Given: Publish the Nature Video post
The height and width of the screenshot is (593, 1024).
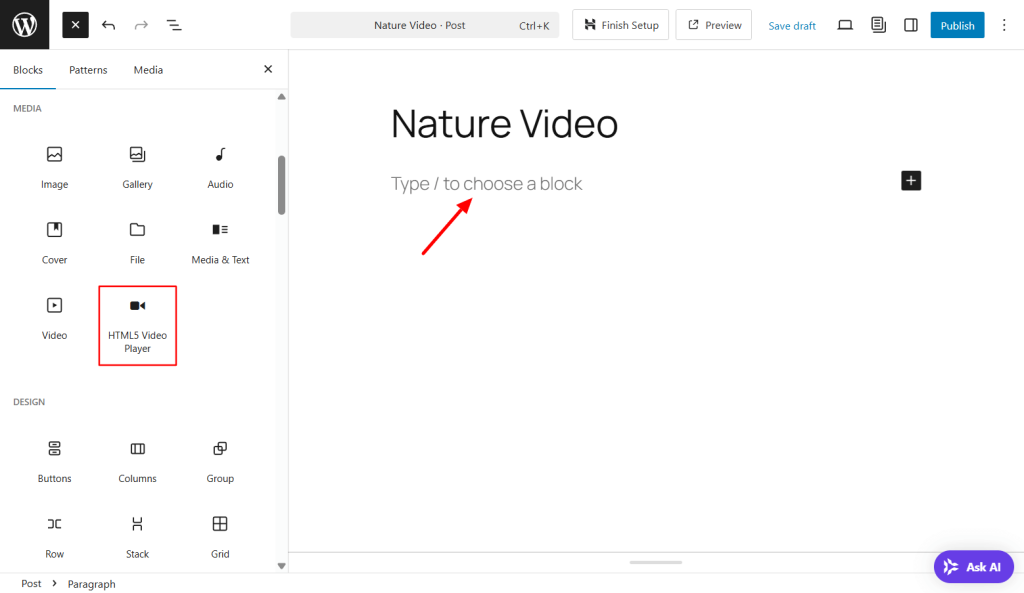Looking at the screenshot, I should tap(957, 24).
